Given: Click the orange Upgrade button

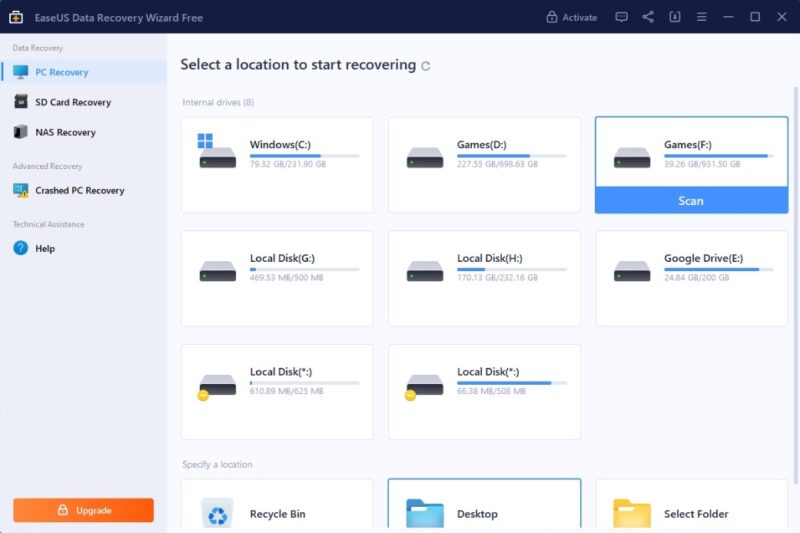Looking at the screenshot, I should [83, 510].
